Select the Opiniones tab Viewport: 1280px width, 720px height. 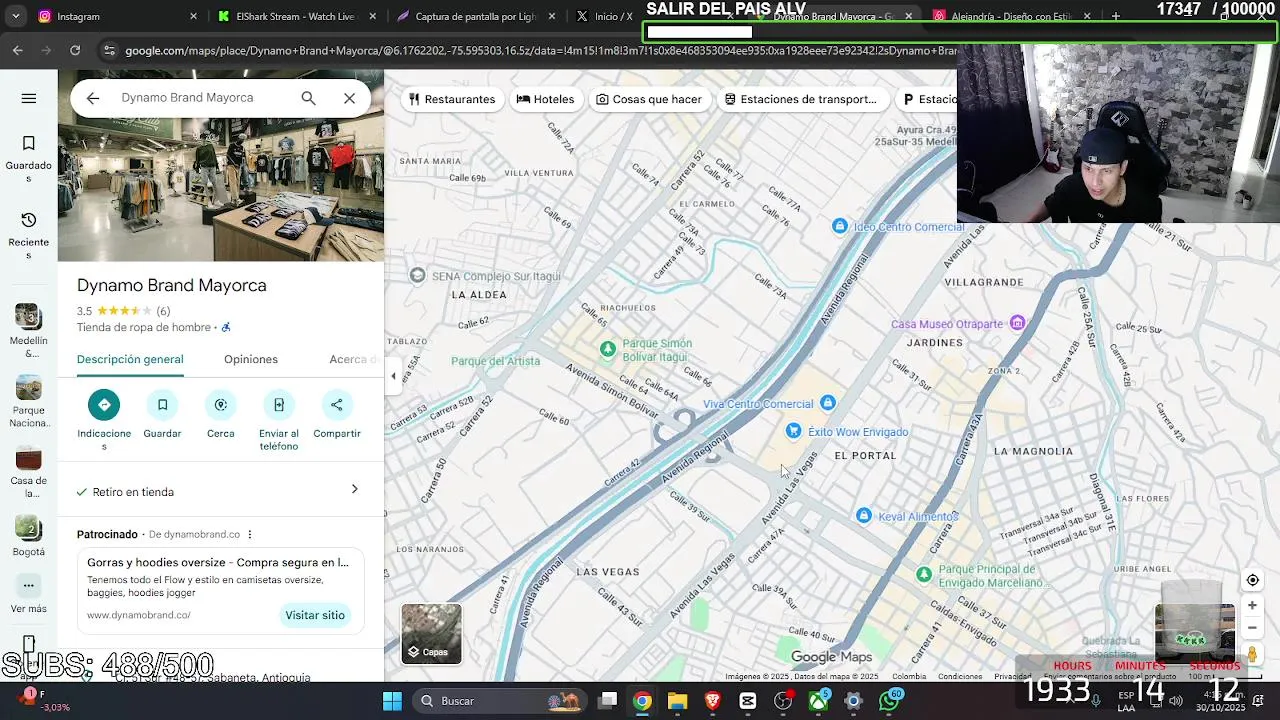click(x=251, y=359)
